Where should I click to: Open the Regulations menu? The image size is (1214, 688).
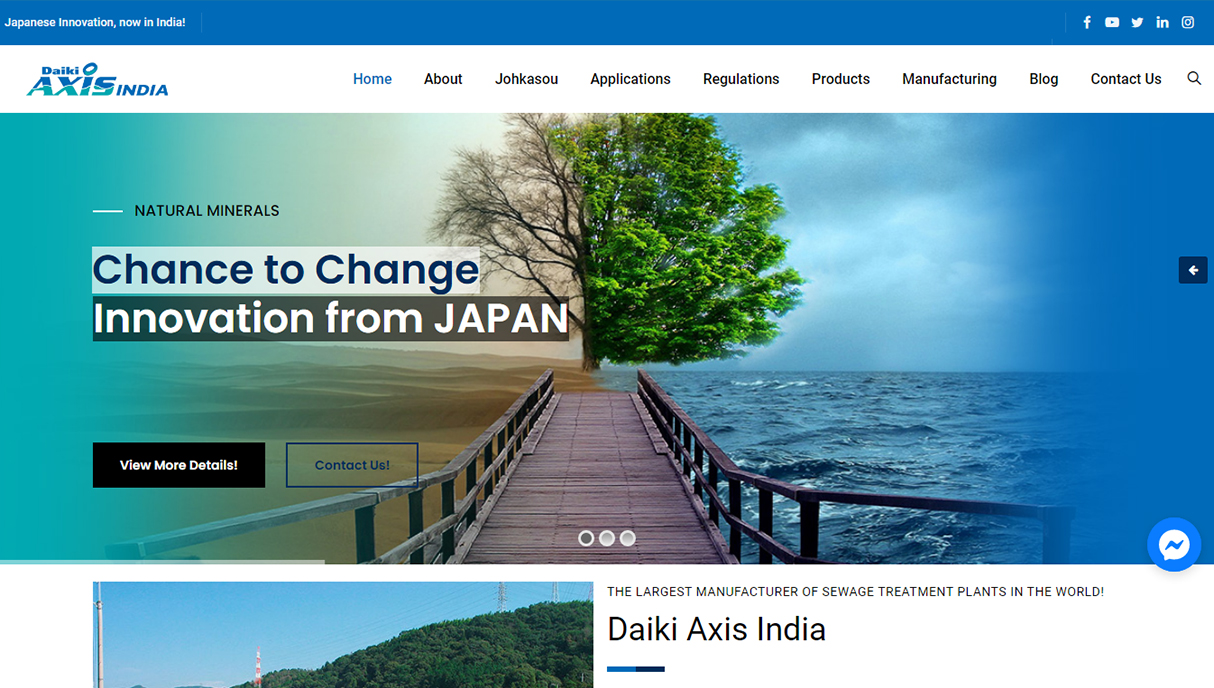coord(741,79)
